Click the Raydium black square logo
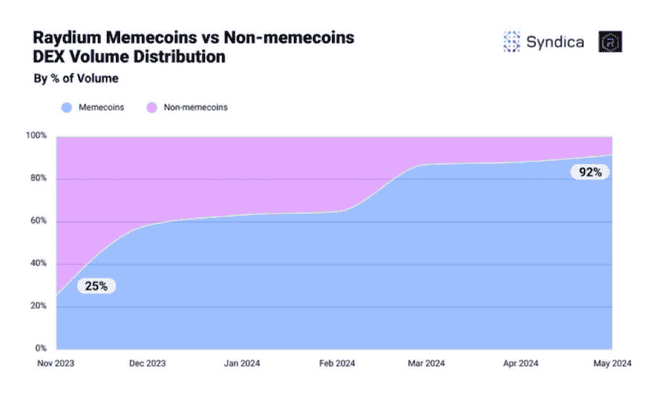This screenshot has height=395, width=650. pos(610,41)
